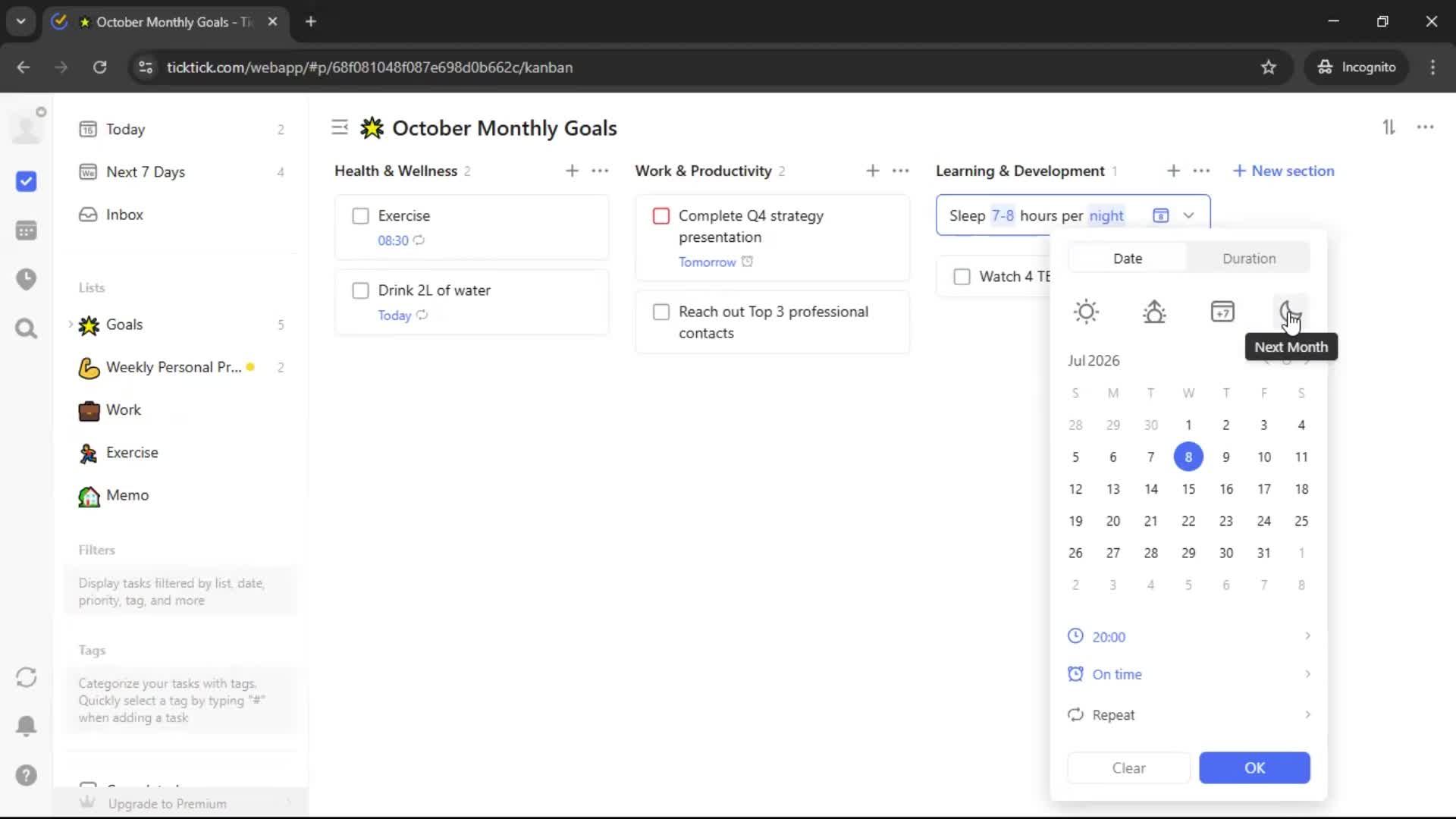Image resolution: width=1456 pixels, height=819 pixels.
Task: Switch to the Duration tab
Action: (1248, 259)
